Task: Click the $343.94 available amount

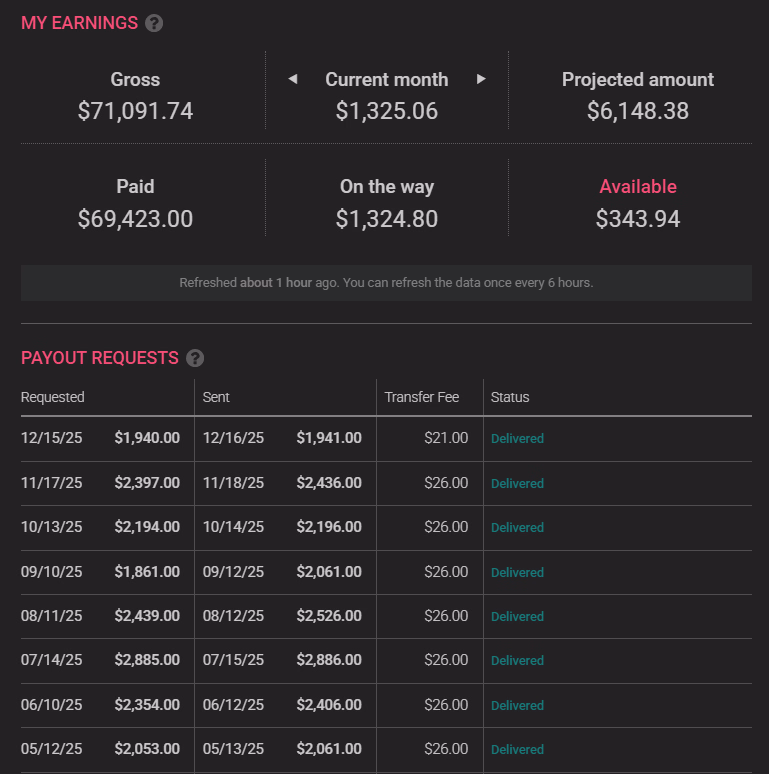Action: coord(638,219)
